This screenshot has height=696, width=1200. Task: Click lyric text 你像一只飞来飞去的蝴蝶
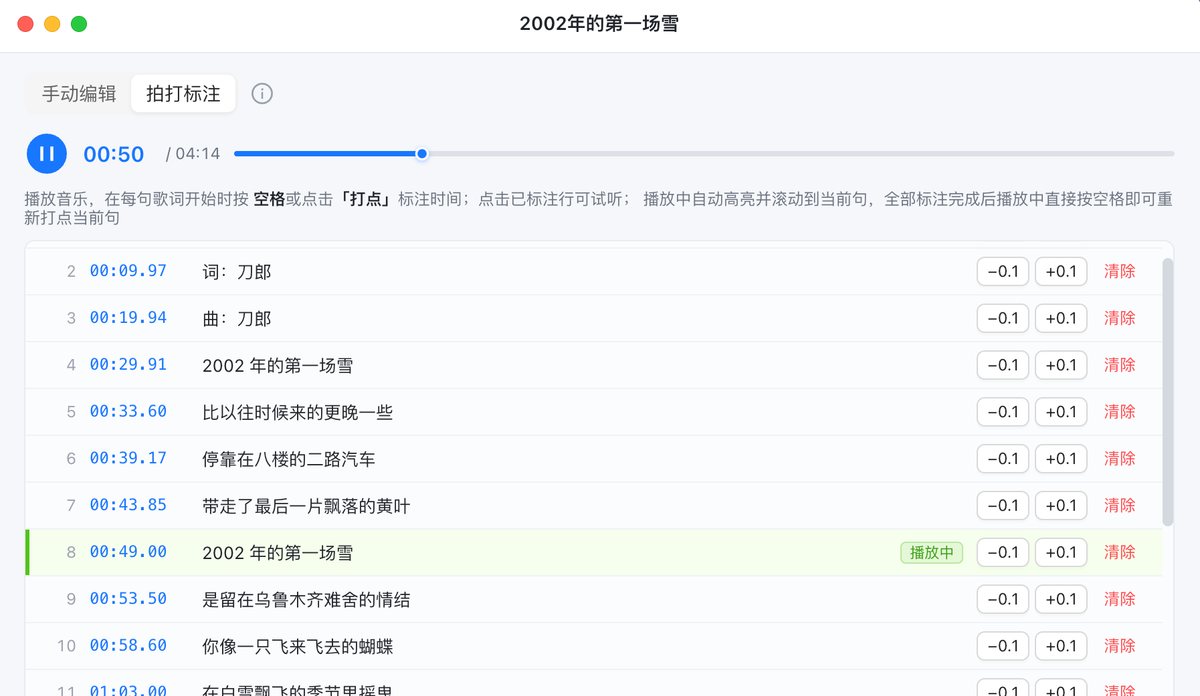click(x=297, y=647)
